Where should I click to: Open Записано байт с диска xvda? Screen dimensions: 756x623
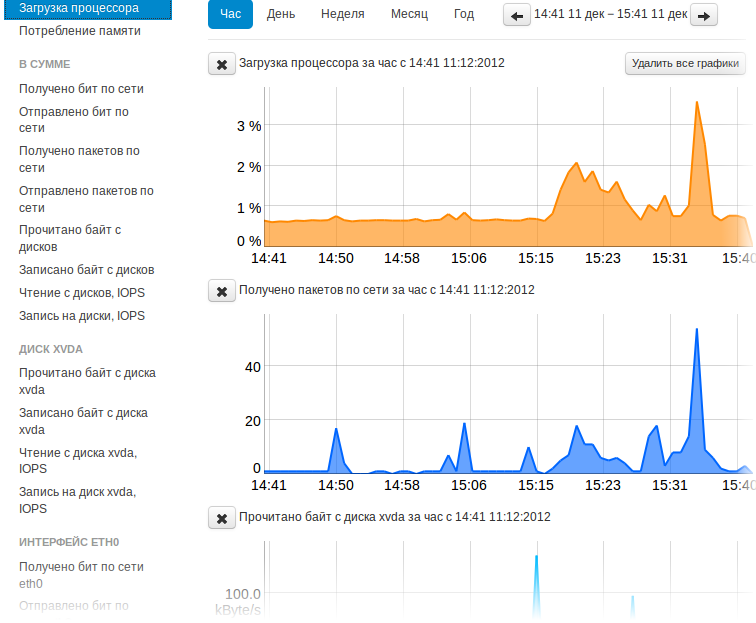click(83, 420)
